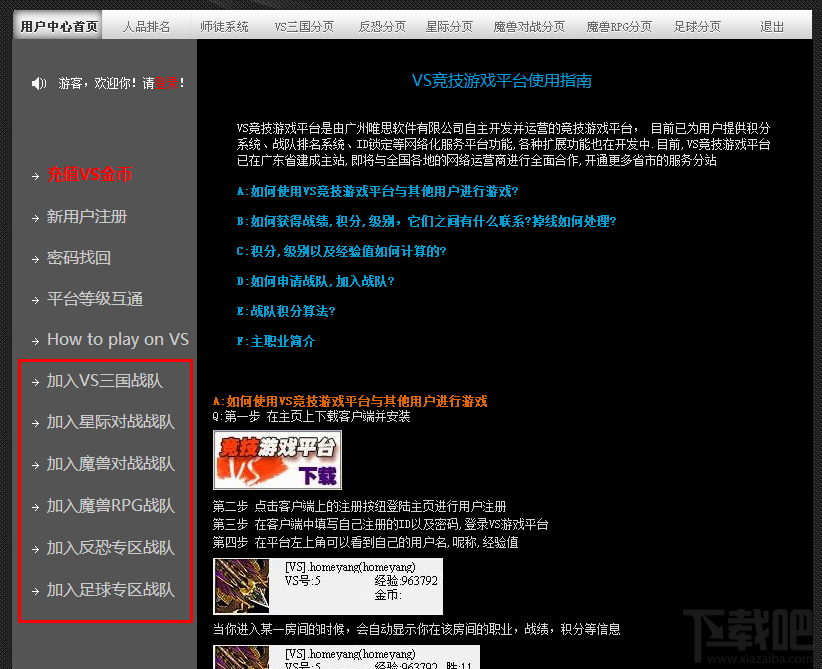Image resolution: width=822 pixels, height=669 pixels.
Task: Click the arrow icon beside 新用户注册
Action: 34,217
